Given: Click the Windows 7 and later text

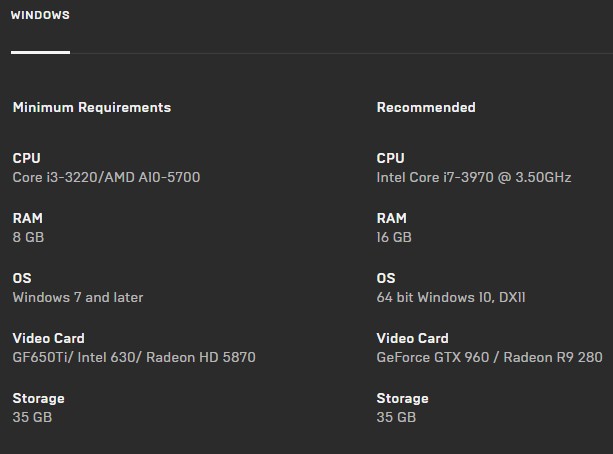Looking at the screenshot, I should 78,297.
